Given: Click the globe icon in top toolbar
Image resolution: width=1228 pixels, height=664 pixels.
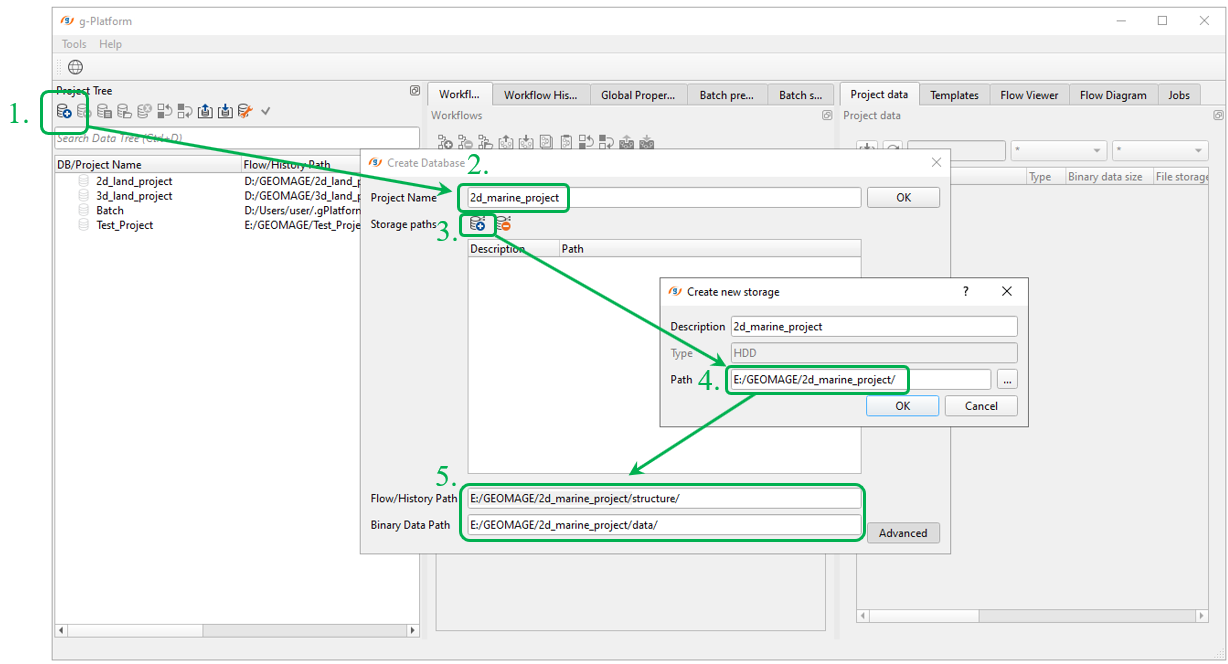Looking at the screenshot, I should pos(75,67).
